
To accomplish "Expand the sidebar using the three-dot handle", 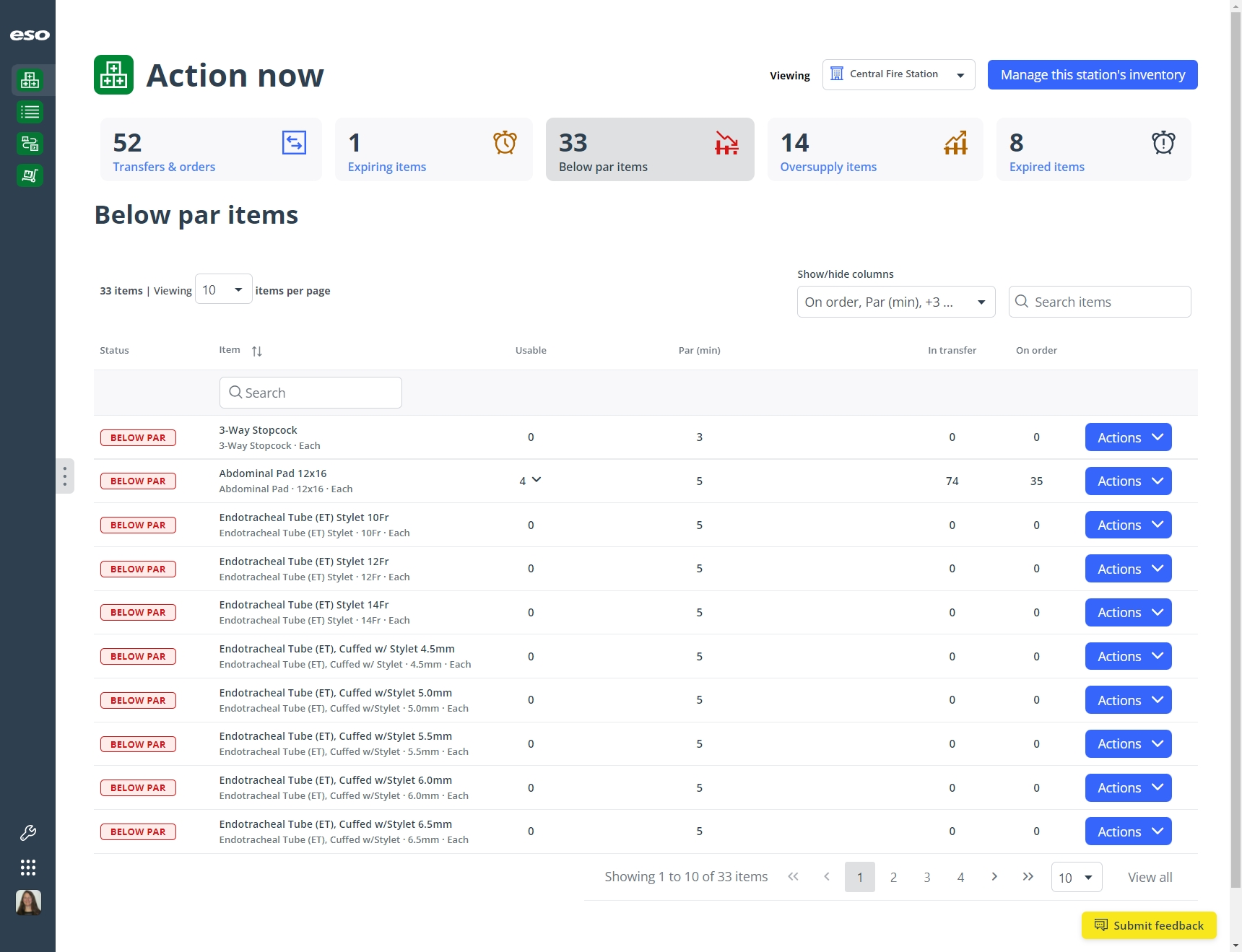I will pyautogui.click(x=65, y=476).
